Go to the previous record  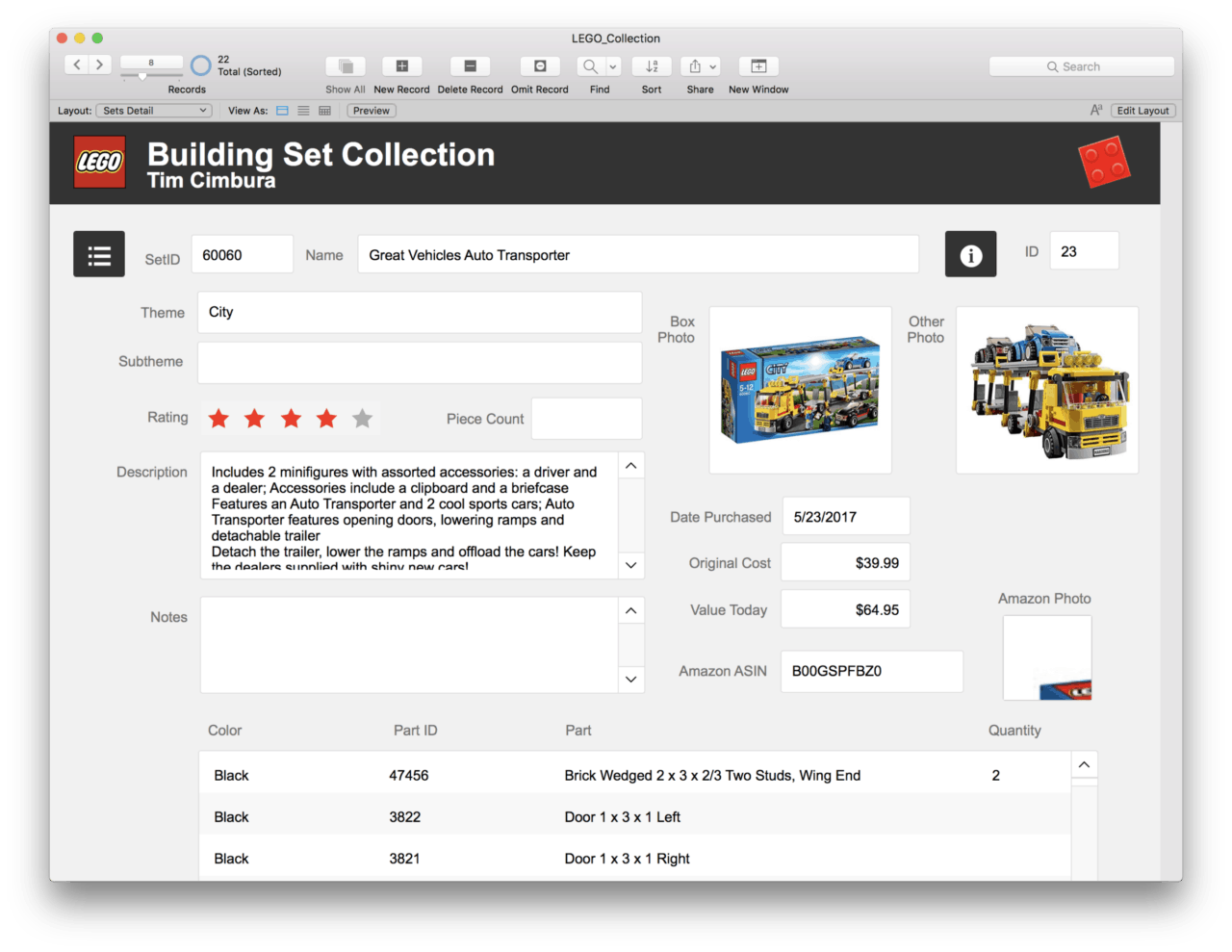77,64
